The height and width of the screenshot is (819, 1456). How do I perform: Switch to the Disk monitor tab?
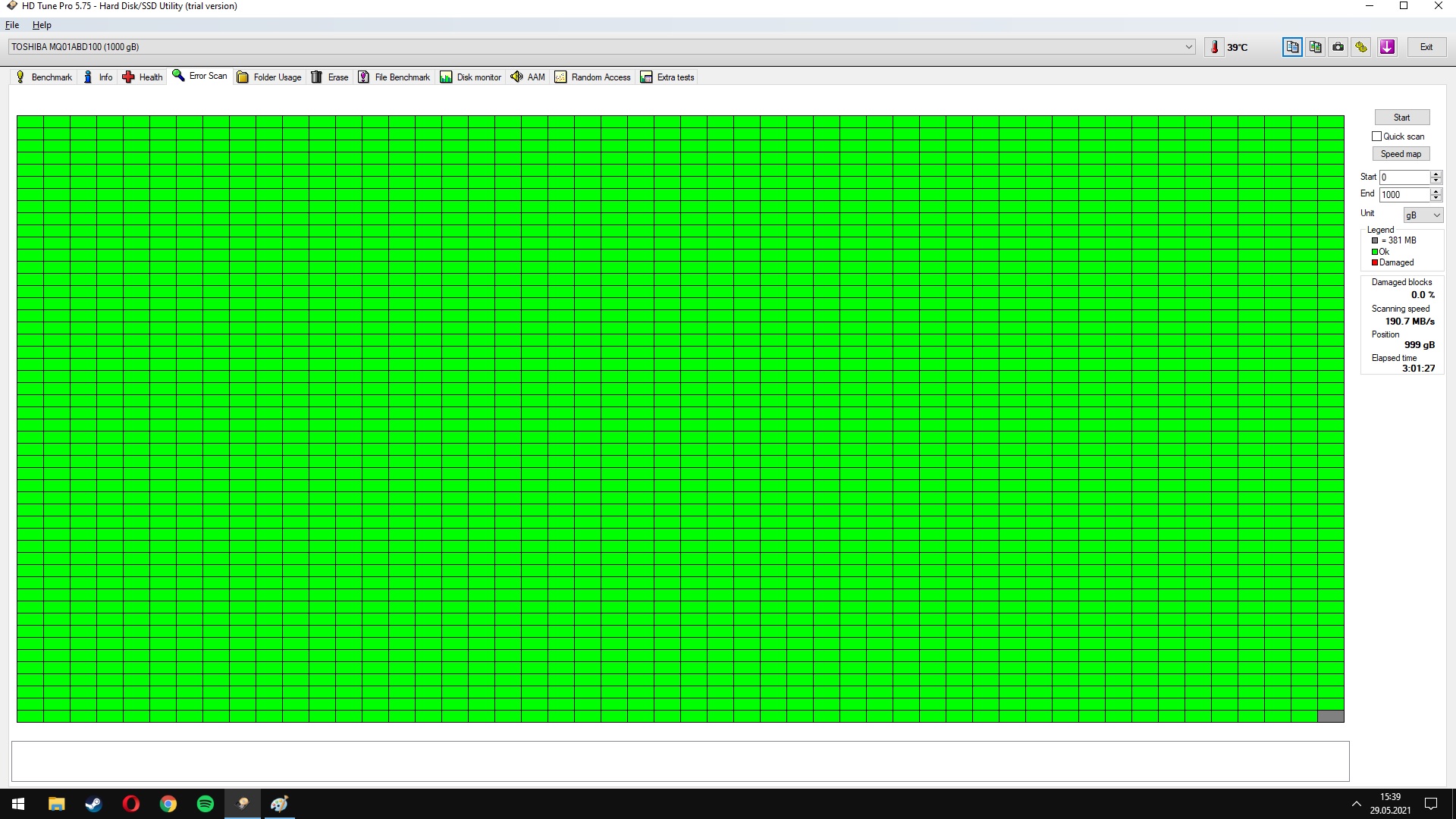pos(471,77)
